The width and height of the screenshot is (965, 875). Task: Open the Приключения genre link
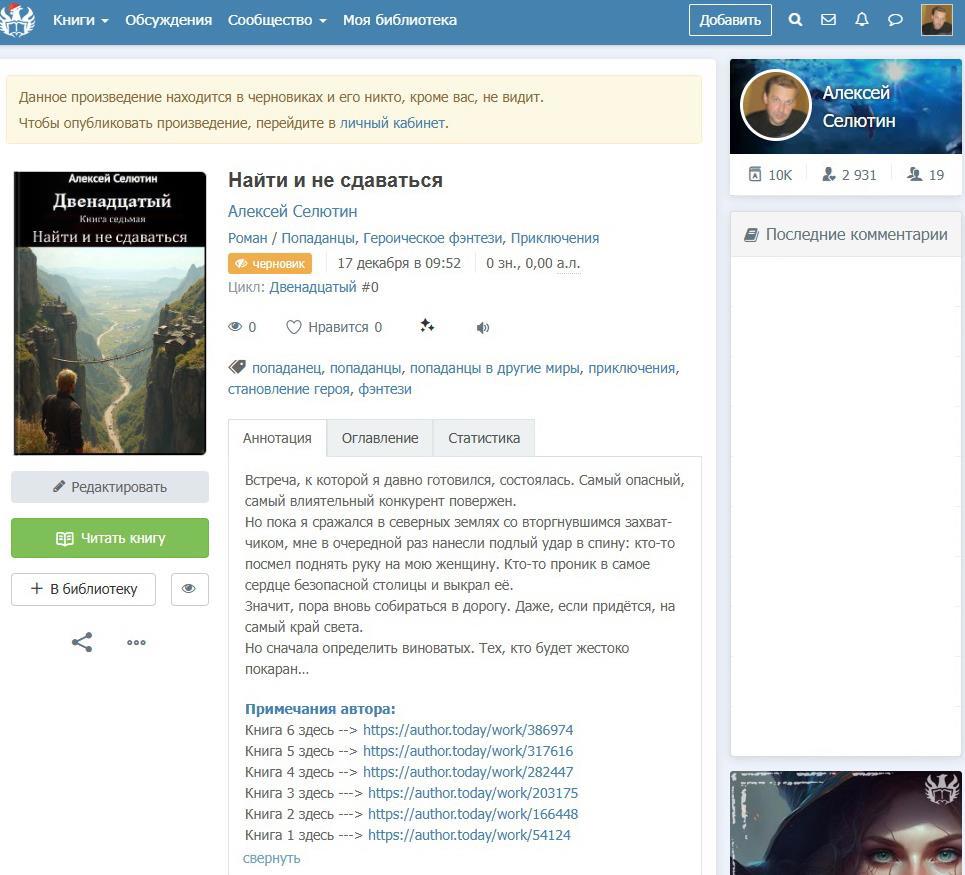[555, 238]
